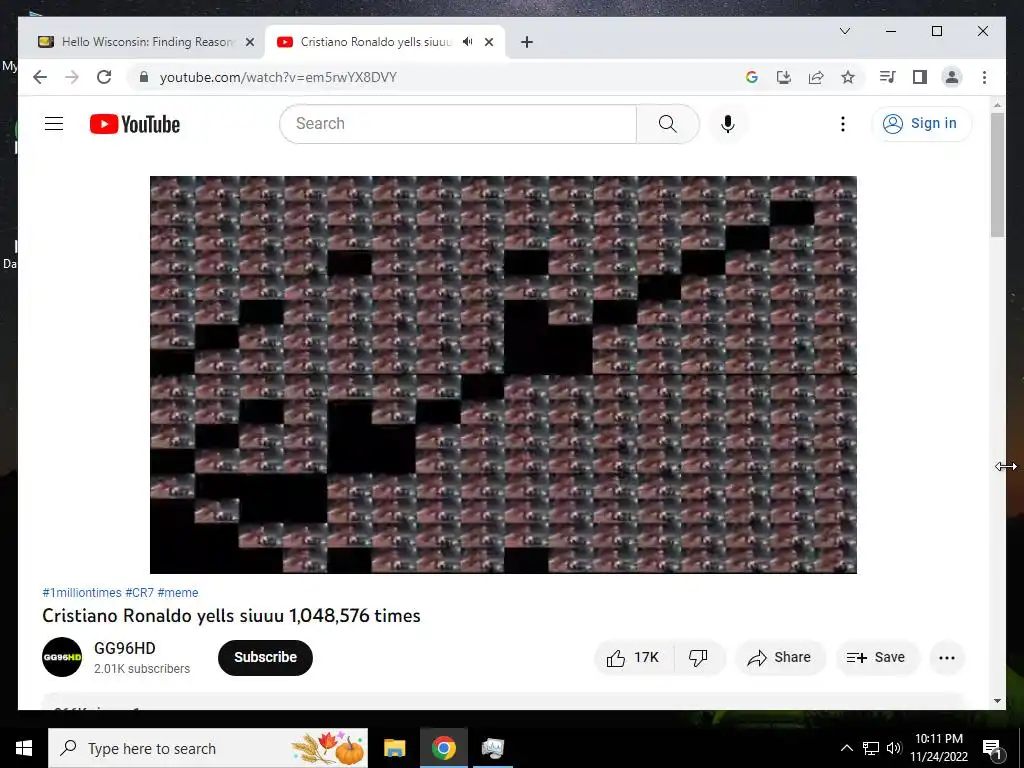The image size is (1024, 768).
Task: Open Chrome from the taskbar
Action: [x=443, y=748]
